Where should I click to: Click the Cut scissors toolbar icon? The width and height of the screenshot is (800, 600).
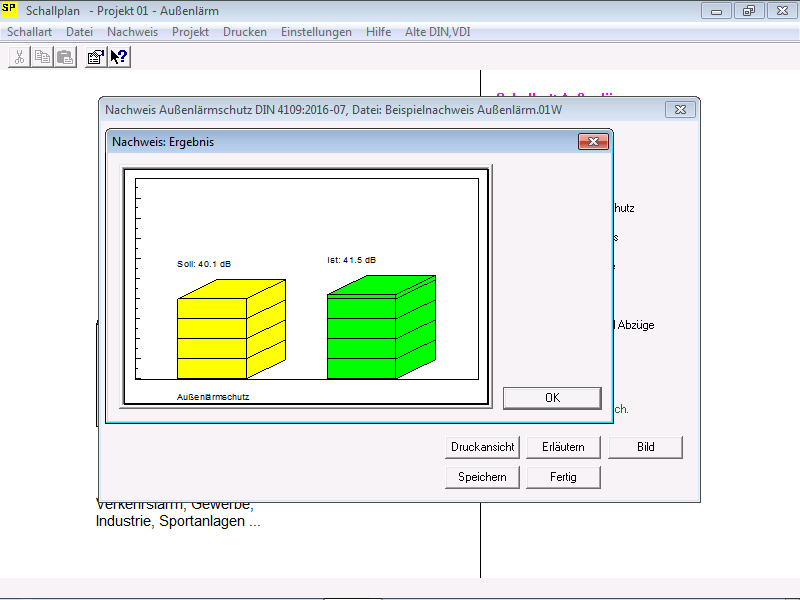point(19,57)
